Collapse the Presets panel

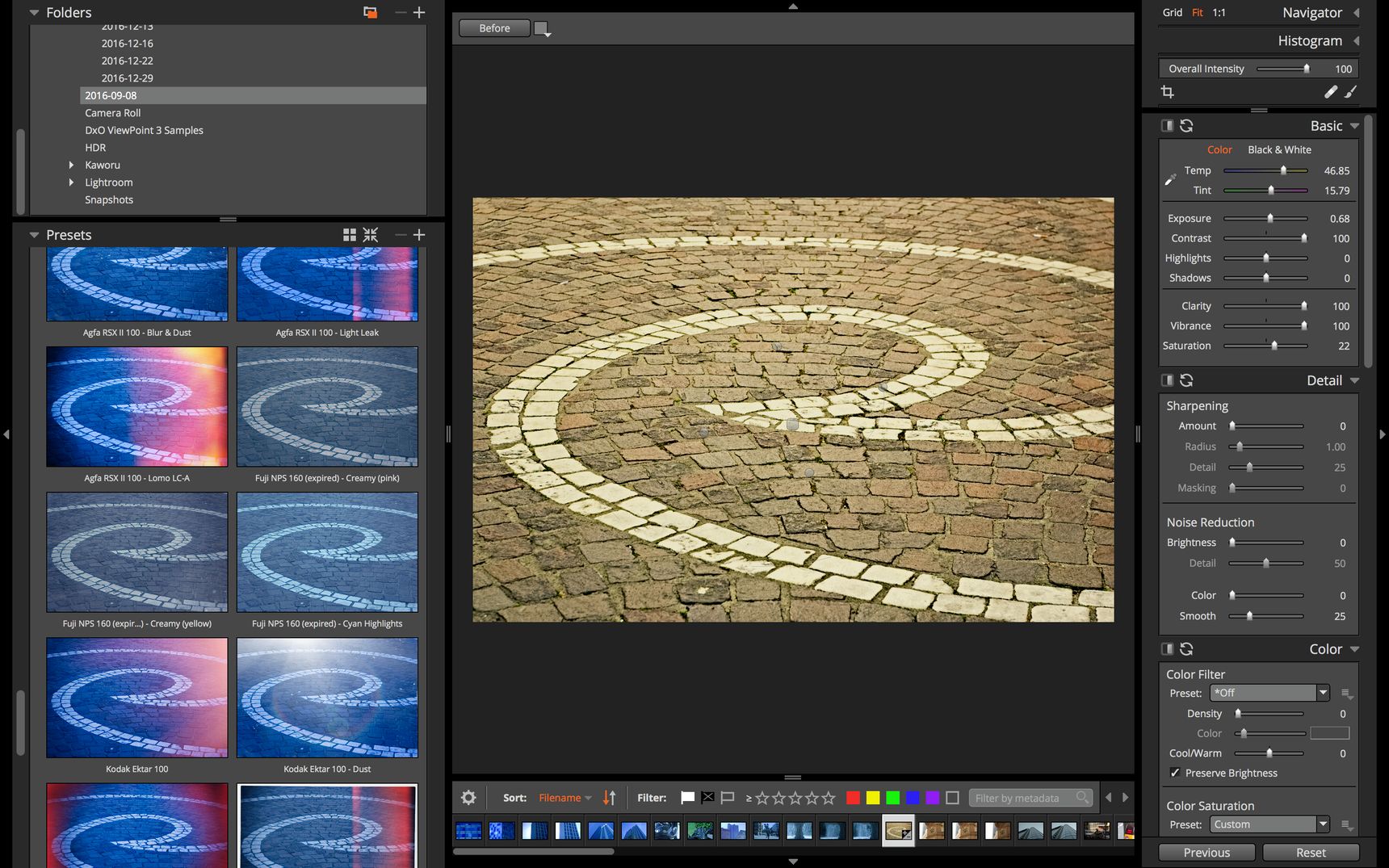pos(34,235)
